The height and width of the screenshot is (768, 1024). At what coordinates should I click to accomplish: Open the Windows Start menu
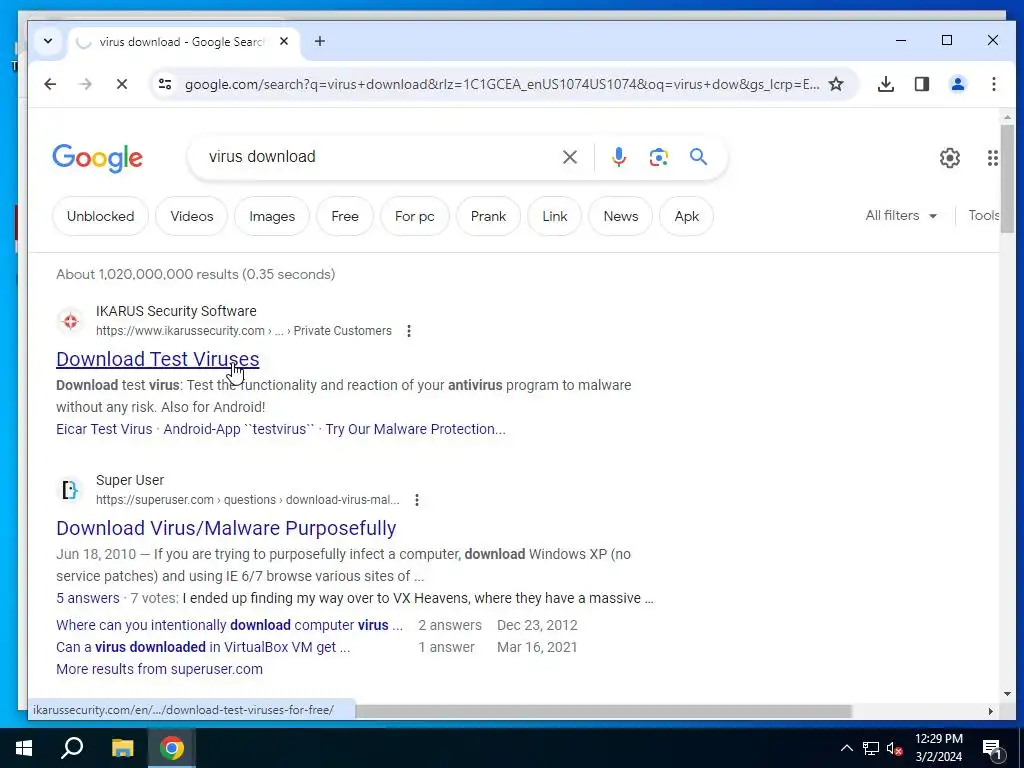point(24,748)
